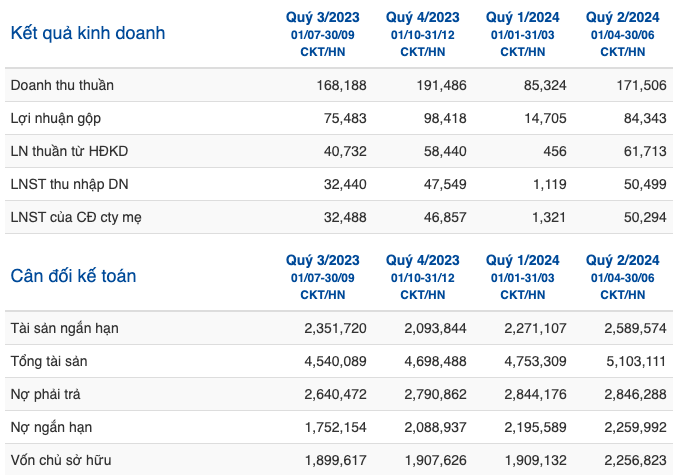
Task: Click the Tài sản ngắn hạn row
Action: tap(339, 328)
